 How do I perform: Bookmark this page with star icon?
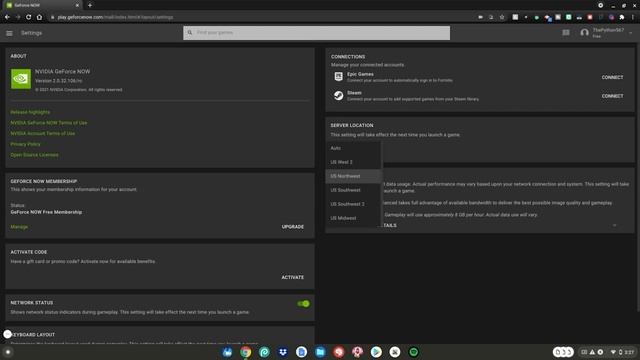coord(502,17)
